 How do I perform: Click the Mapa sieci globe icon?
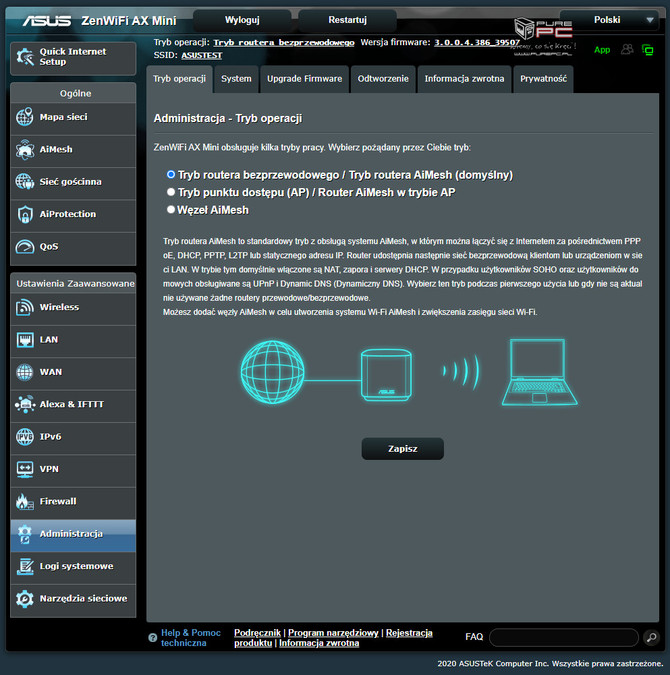point(25,117)
